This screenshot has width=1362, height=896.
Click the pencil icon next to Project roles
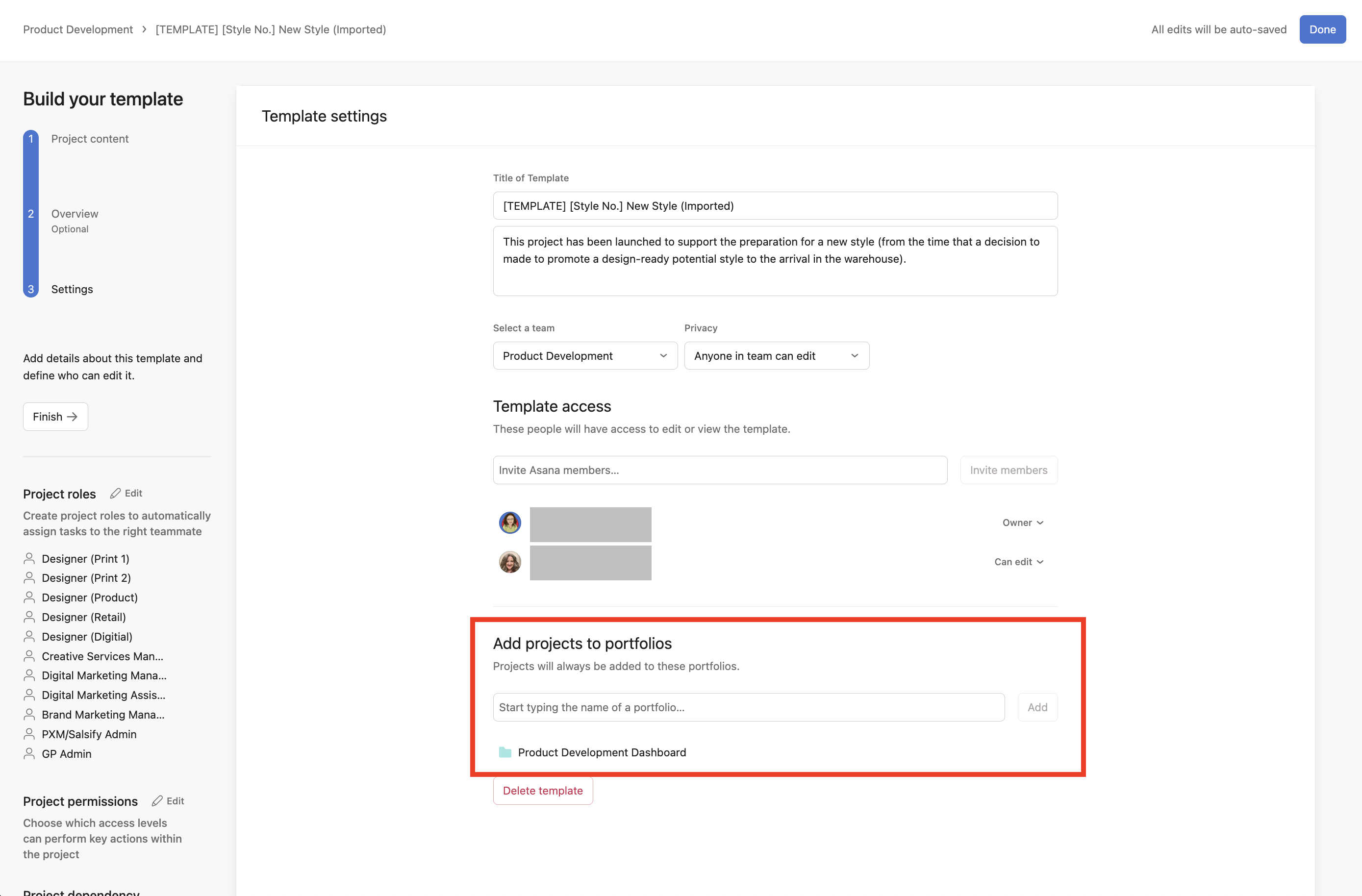[116, 493]
